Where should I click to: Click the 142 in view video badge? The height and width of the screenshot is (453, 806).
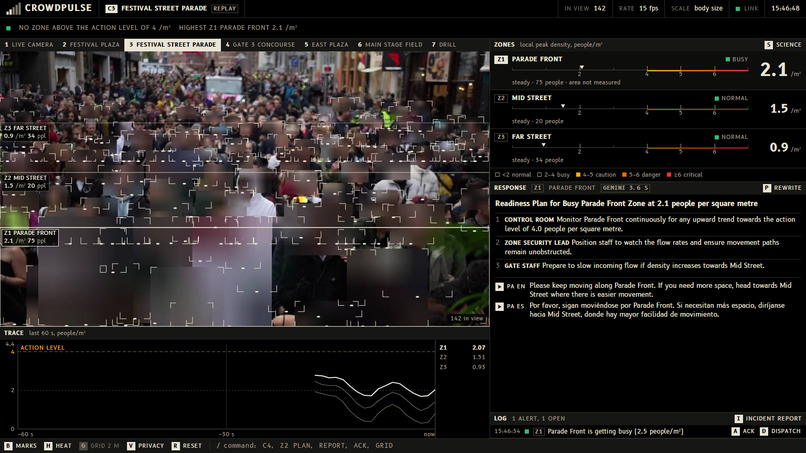(x=466, y=318)
